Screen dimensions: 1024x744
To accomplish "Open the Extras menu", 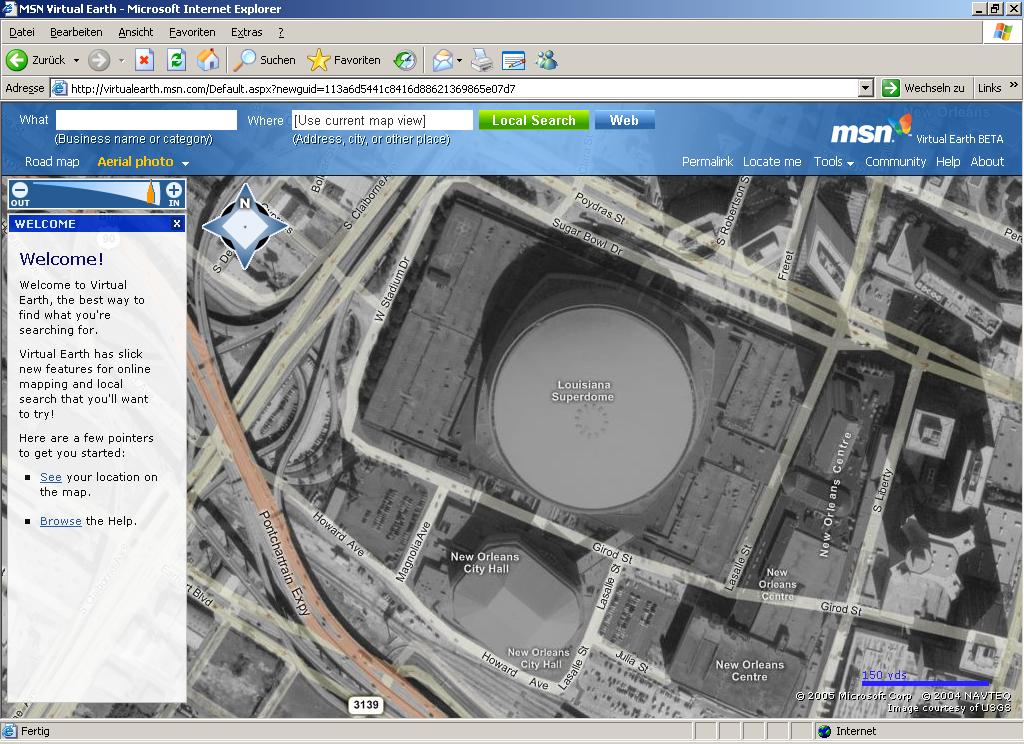I will [246, 32].
